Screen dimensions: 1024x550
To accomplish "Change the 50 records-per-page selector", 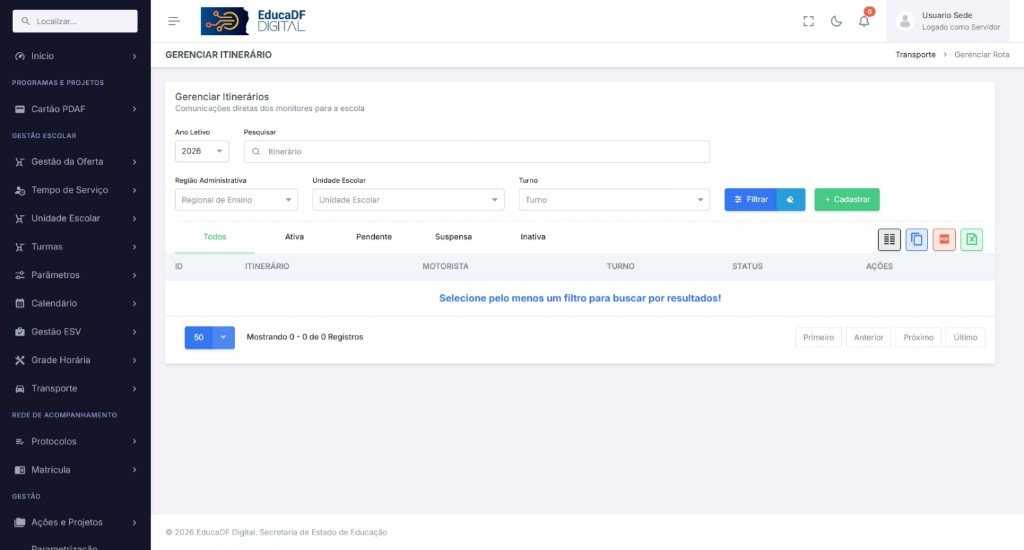I will (210, 338).
